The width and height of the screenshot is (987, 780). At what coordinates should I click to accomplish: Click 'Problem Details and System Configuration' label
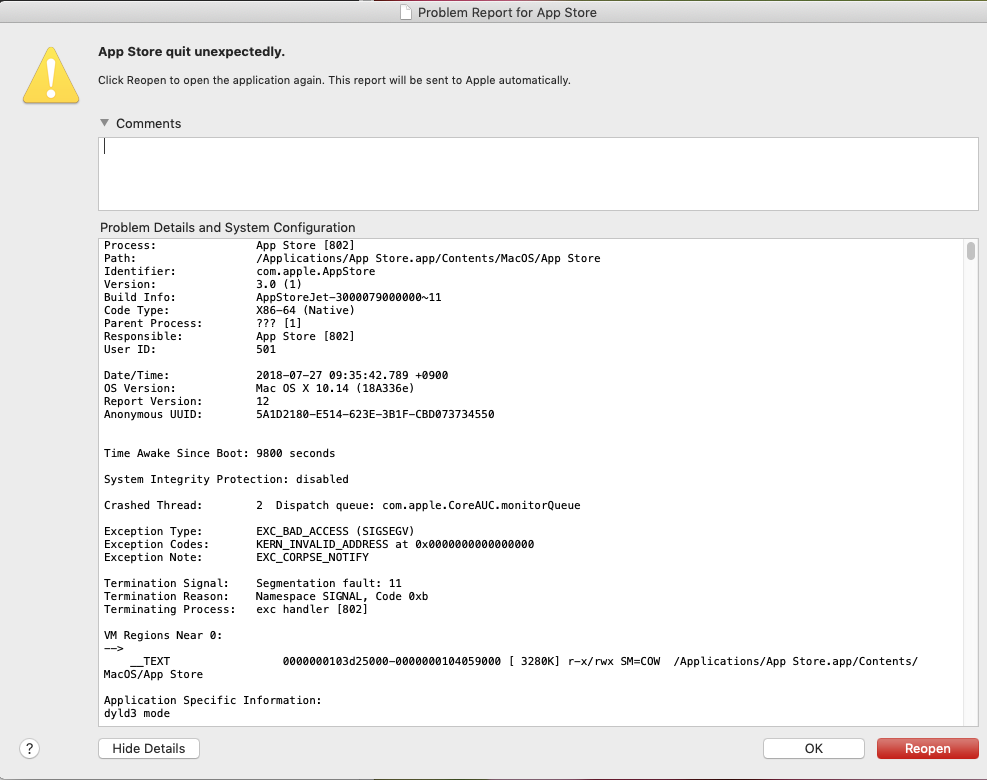click(227, 227)
